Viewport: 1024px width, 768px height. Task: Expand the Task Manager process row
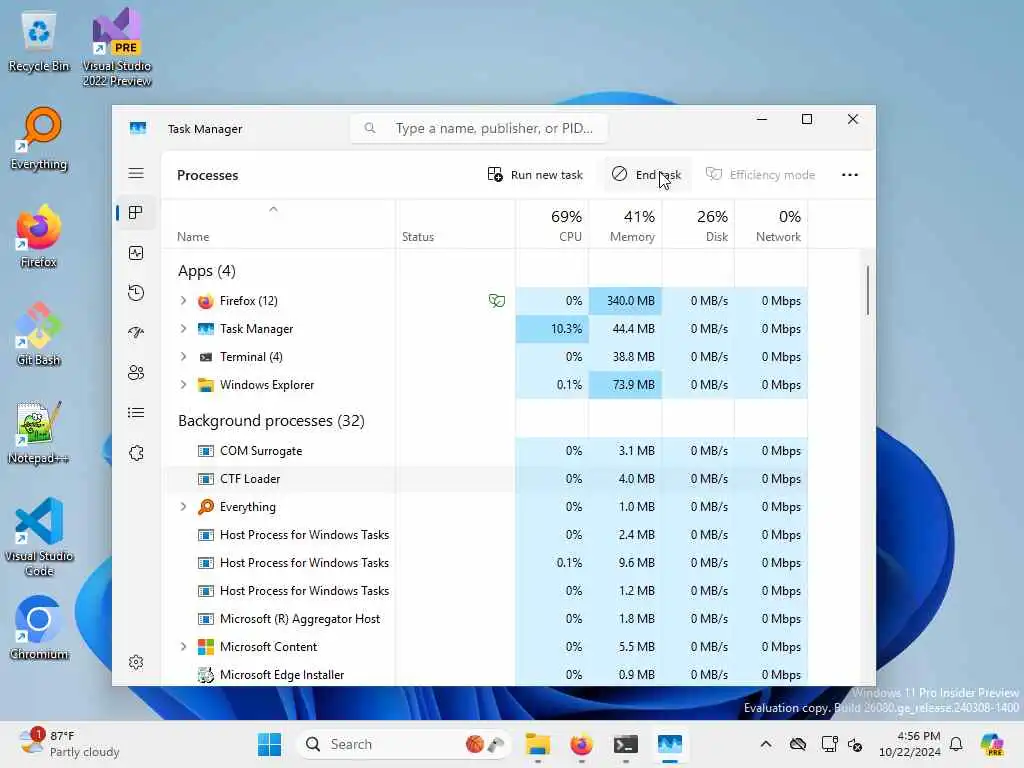click(184, 328)
